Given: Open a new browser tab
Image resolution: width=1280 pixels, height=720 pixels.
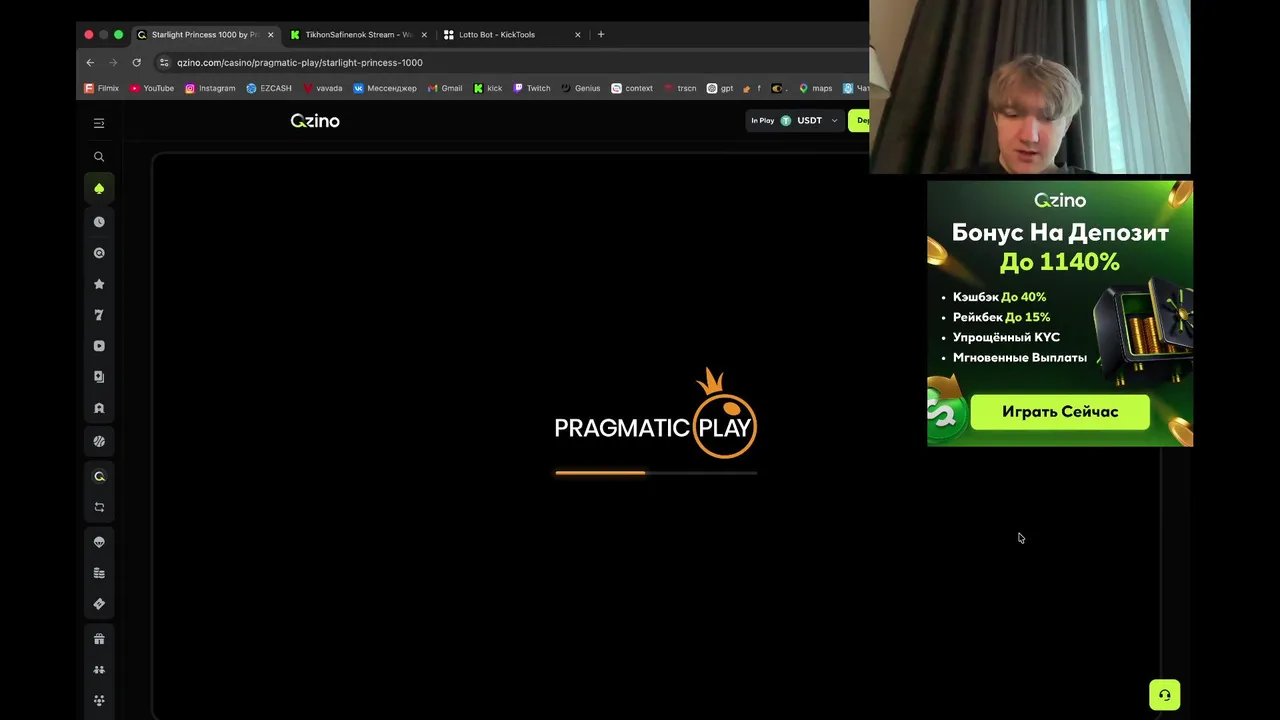Looking at the screenshot, I should pos(601,35).
